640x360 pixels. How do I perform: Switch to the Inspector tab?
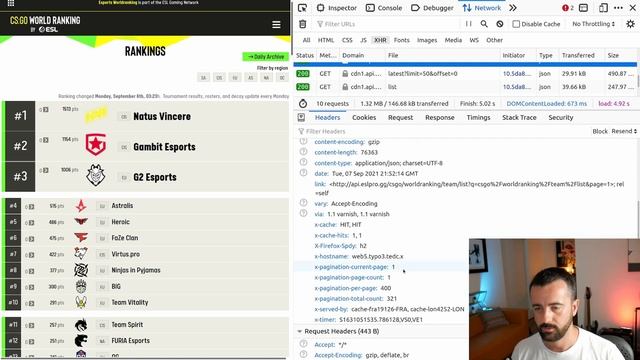coord(337,8)
